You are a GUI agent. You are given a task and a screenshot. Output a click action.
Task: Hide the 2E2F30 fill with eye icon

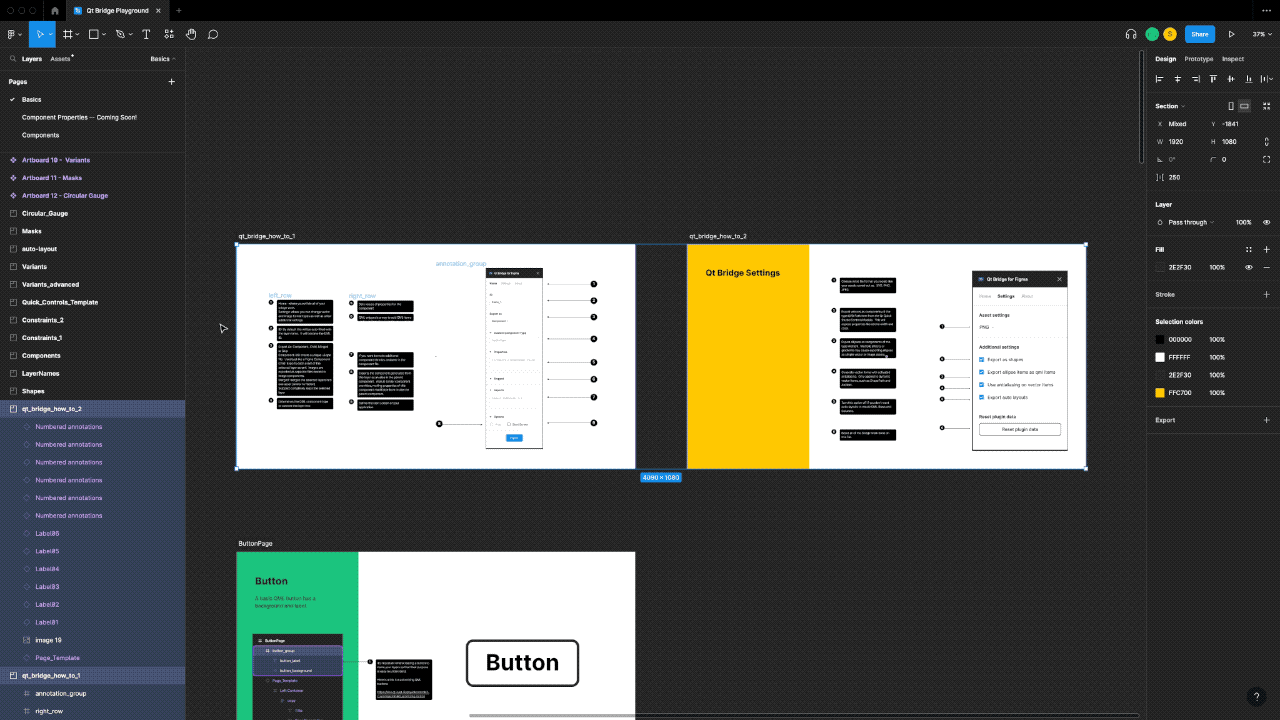1248,267
